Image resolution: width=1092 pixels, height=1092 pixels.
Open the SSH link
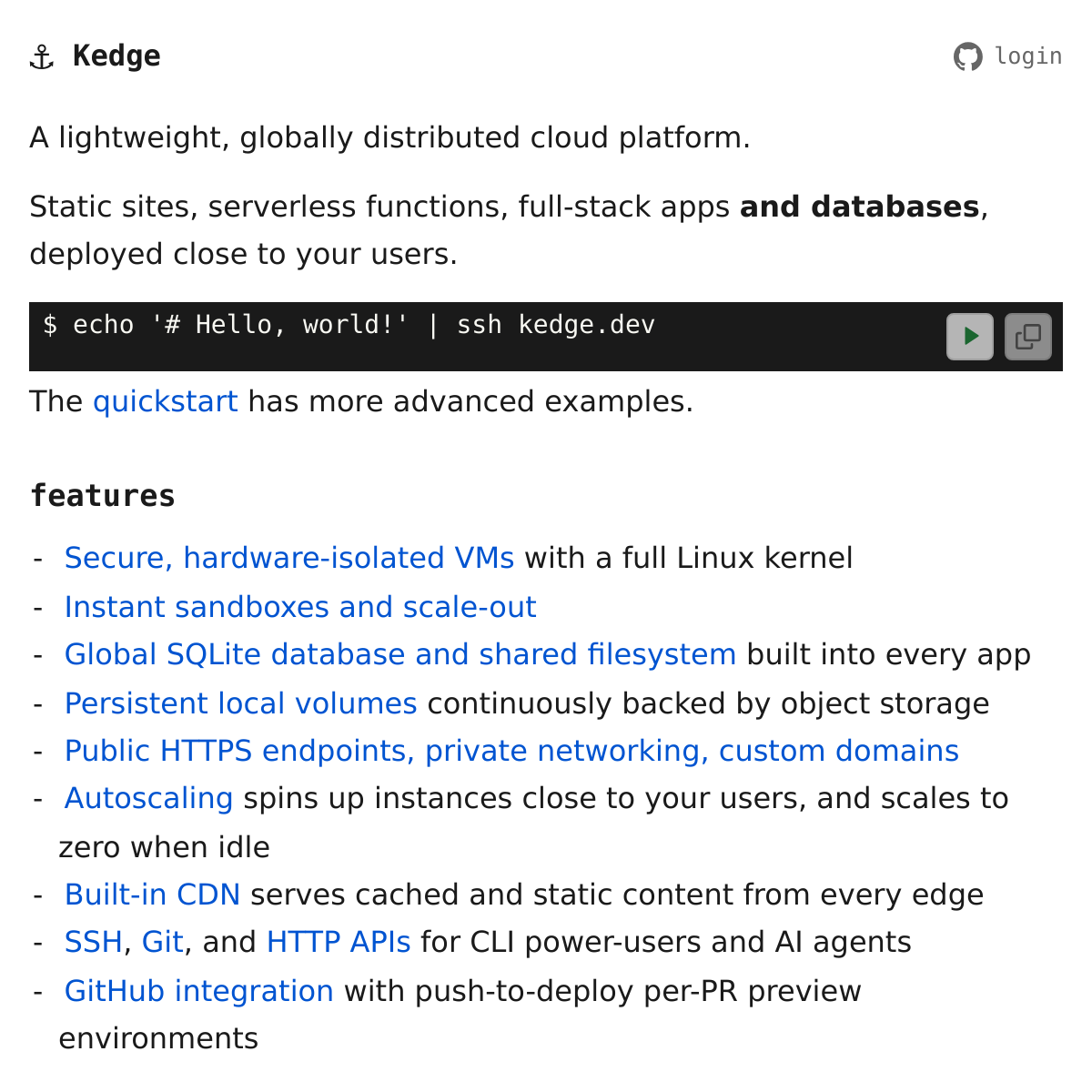(94, 942)
